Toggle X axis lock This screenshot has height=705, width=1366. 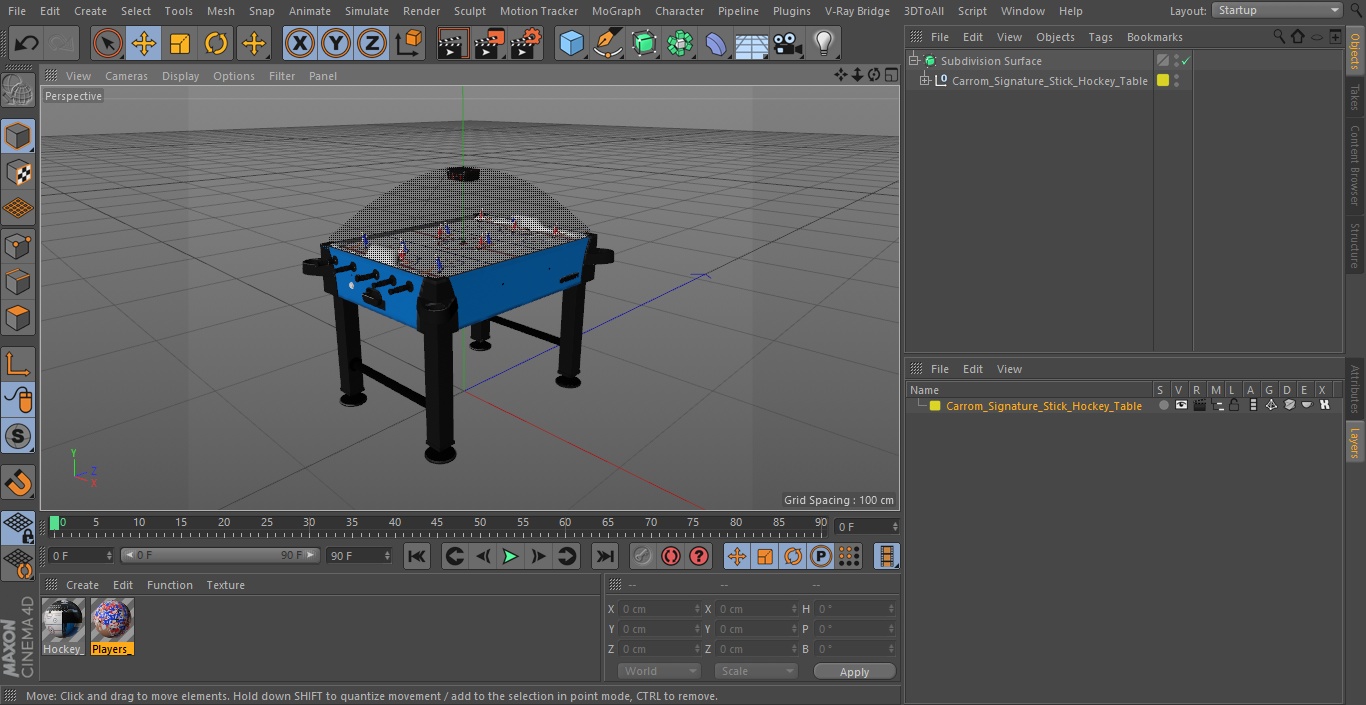coord(300,43)
